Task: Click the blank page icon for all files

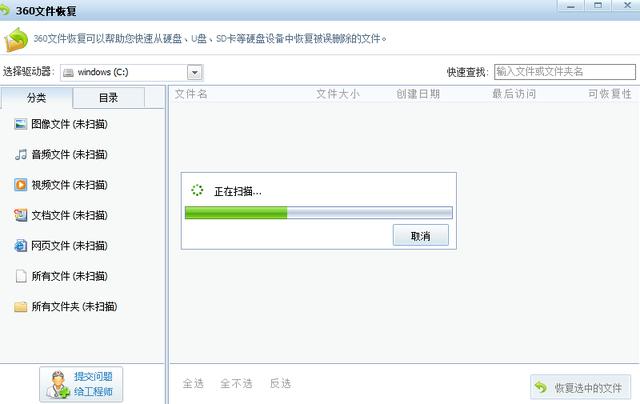Action: click(21, 276)
